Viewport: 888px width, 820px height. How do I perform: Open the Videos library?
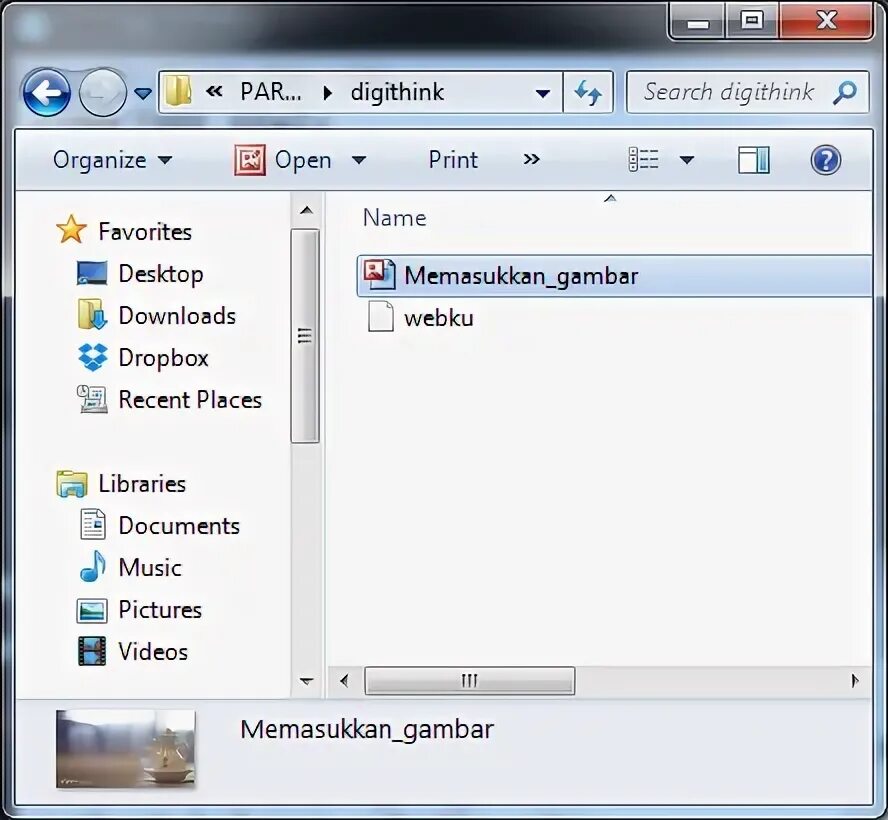click(153, 652)
